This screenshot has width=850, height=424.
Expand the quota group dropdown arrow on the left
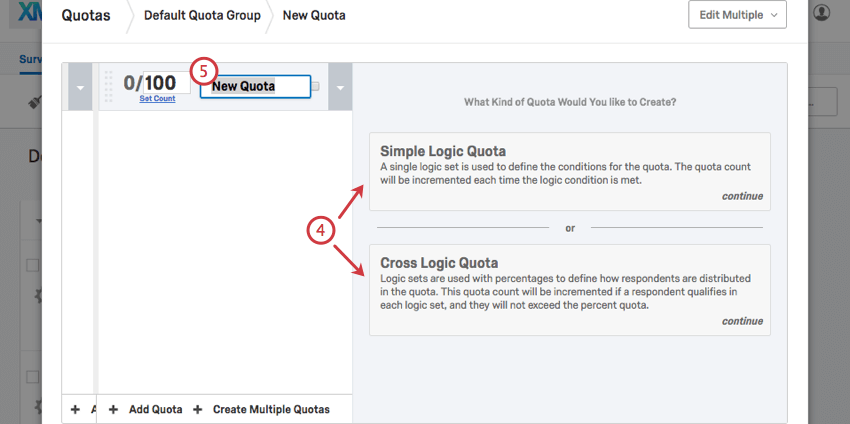coord(80,87)
